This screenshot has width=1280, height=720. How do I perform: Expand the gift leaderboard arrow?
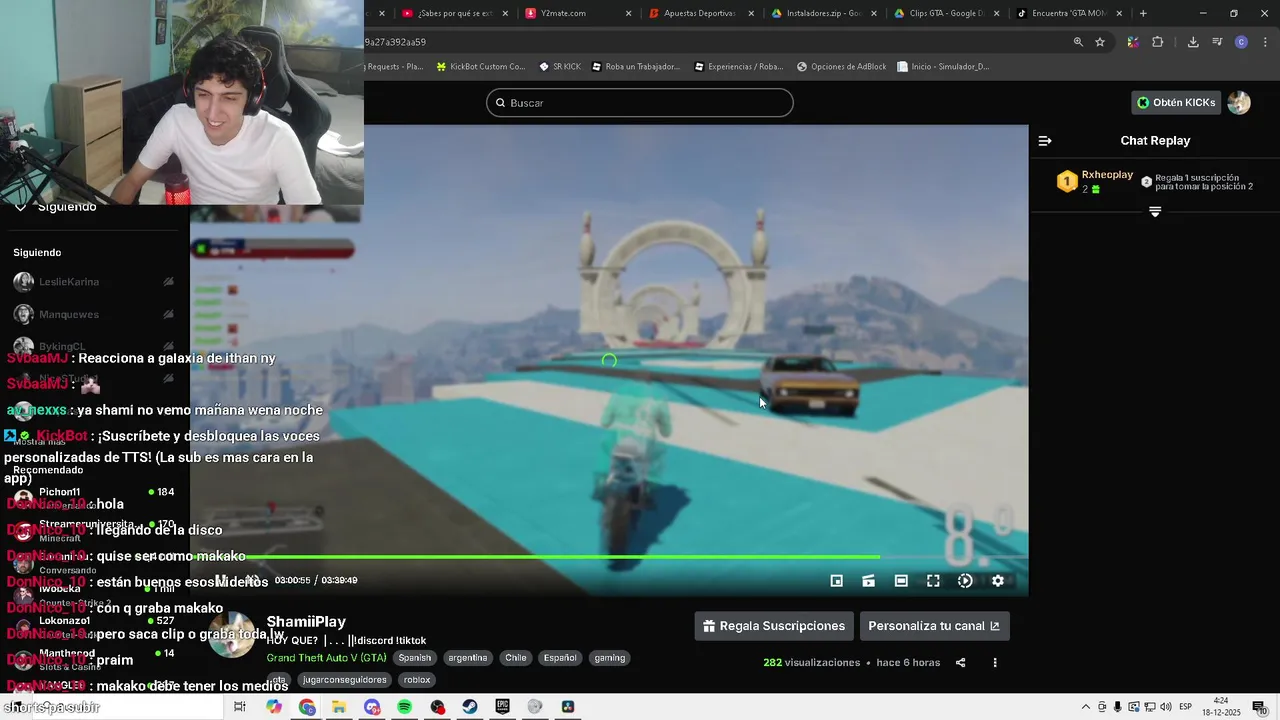pyautogui.click(x=1155, y=212)
